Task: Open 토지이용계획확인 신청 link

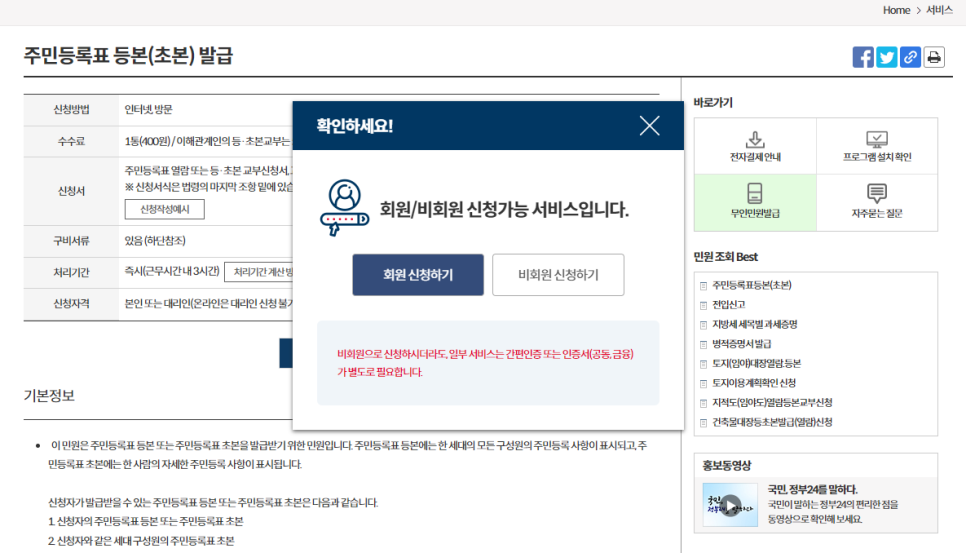Action: (x=754, y=383)
